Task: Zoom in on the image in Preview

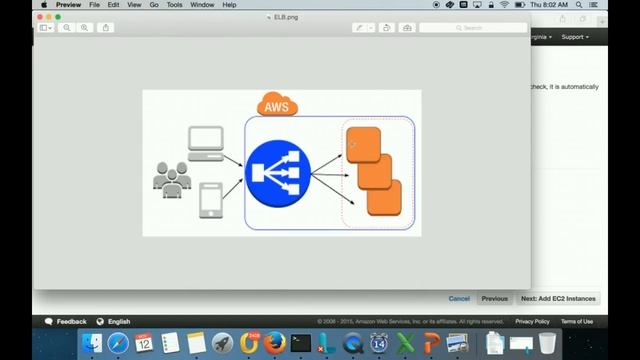Action: [x=84, y=28]
